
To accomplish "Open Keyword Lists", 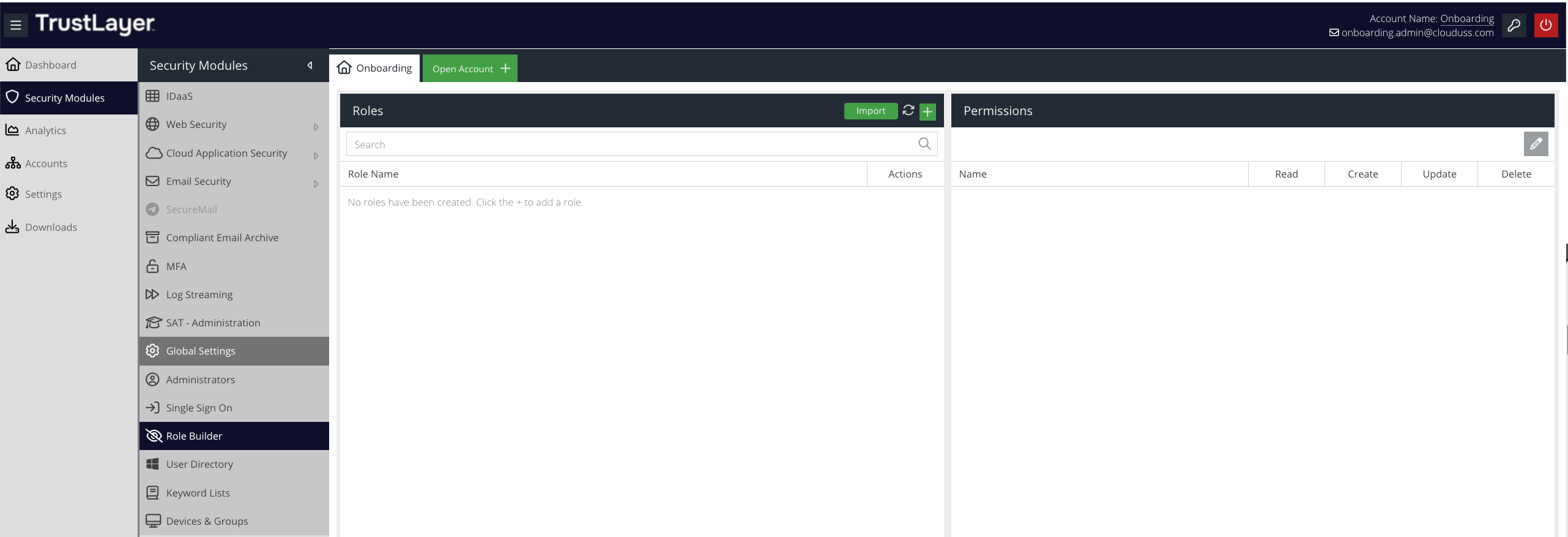I will tap(234, 493).
